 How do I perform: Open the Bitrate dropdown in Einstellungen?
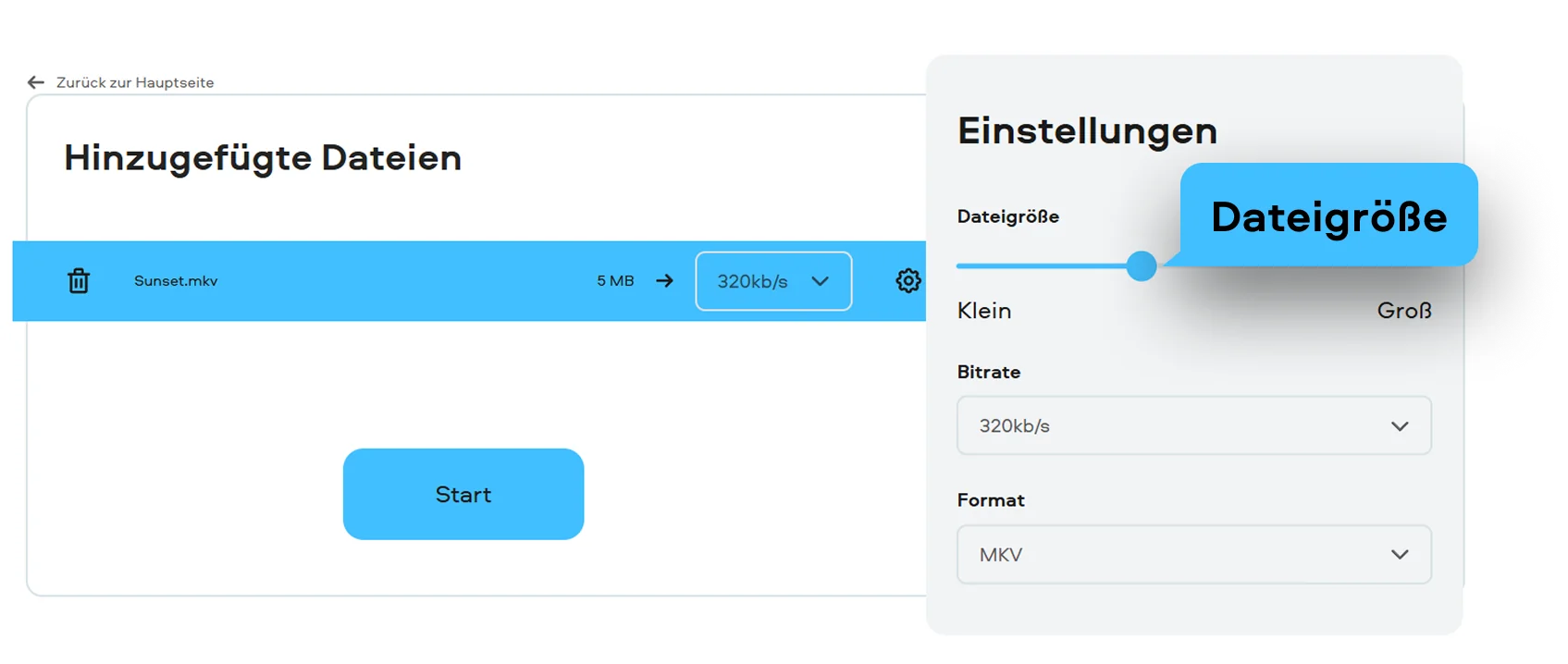1175,426
